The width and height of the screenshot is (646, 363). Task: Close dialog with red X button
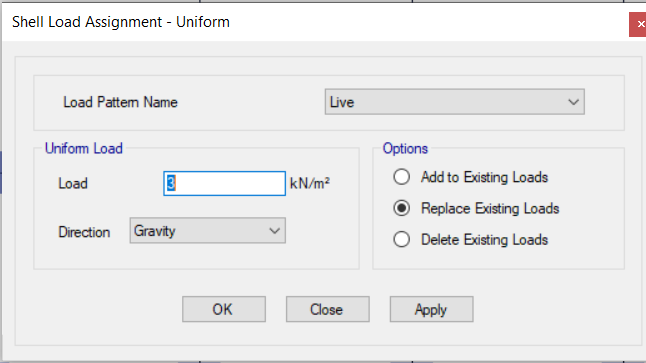tap(638, 24)
